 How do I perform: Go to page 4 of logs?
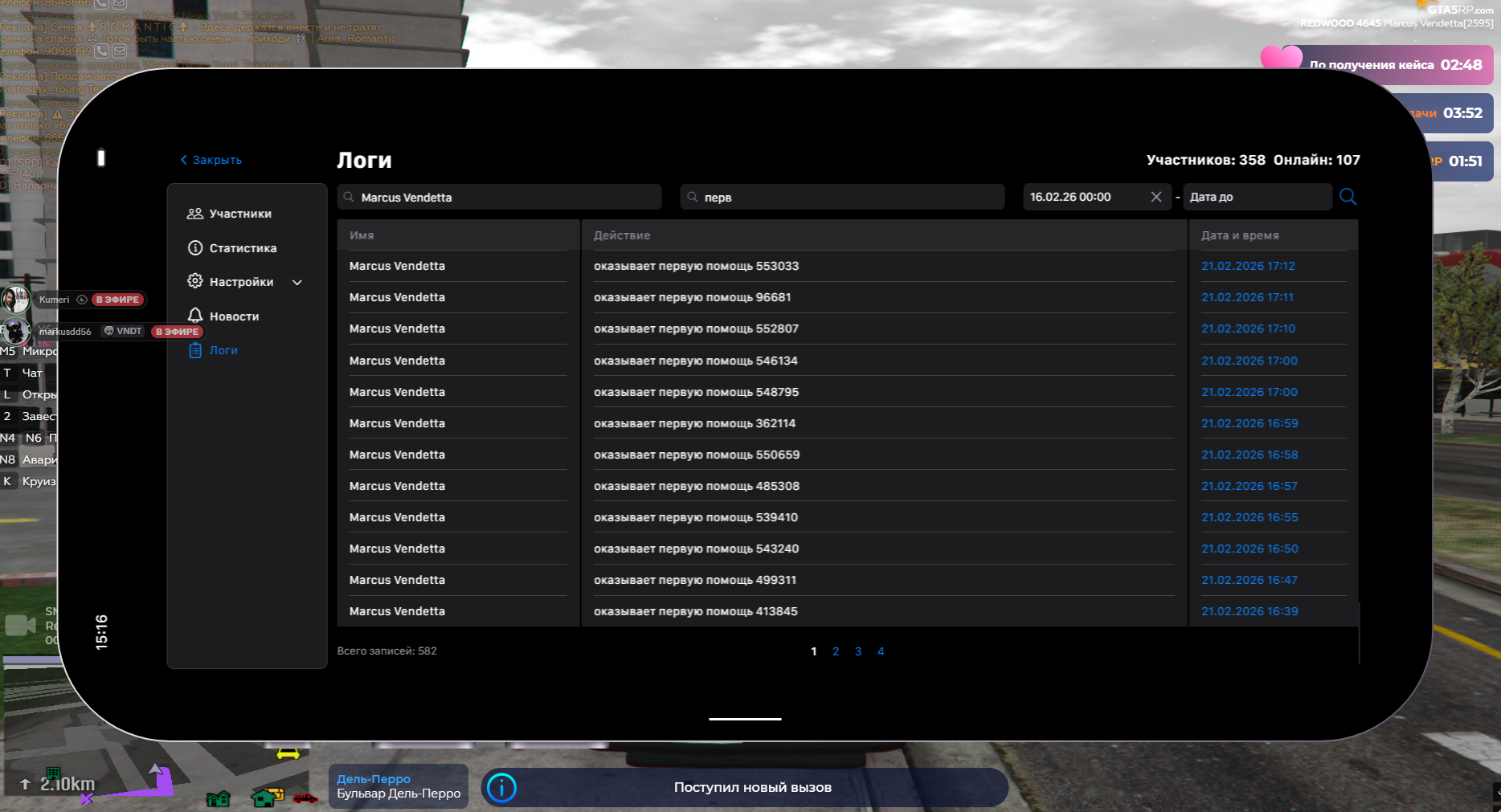[881, 651]
